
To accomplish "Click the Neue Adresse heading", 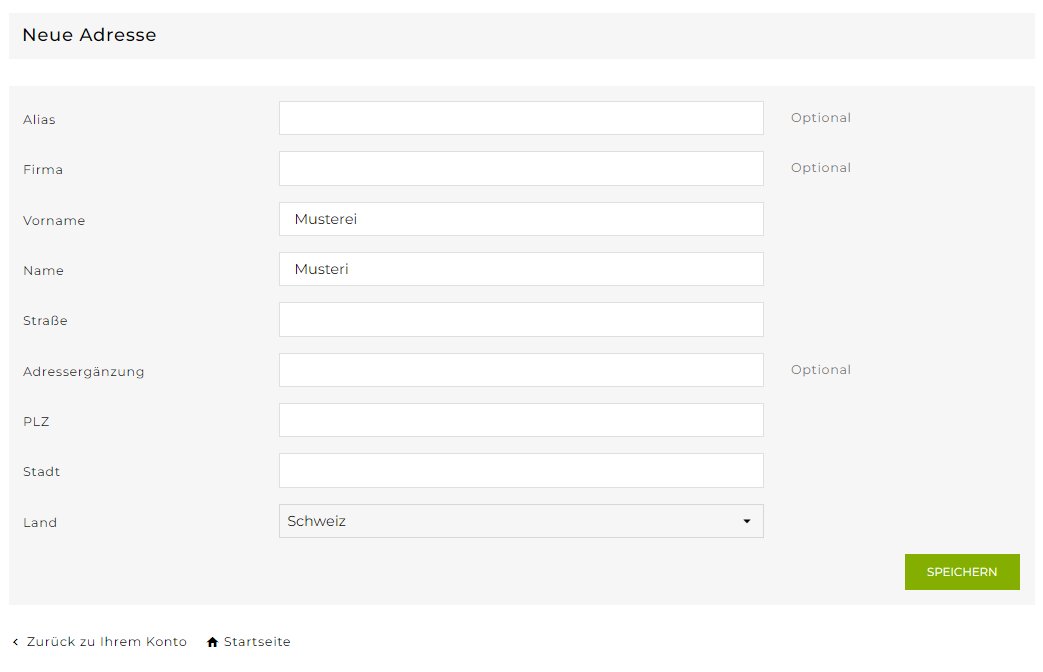I will (x=89, y=35).
